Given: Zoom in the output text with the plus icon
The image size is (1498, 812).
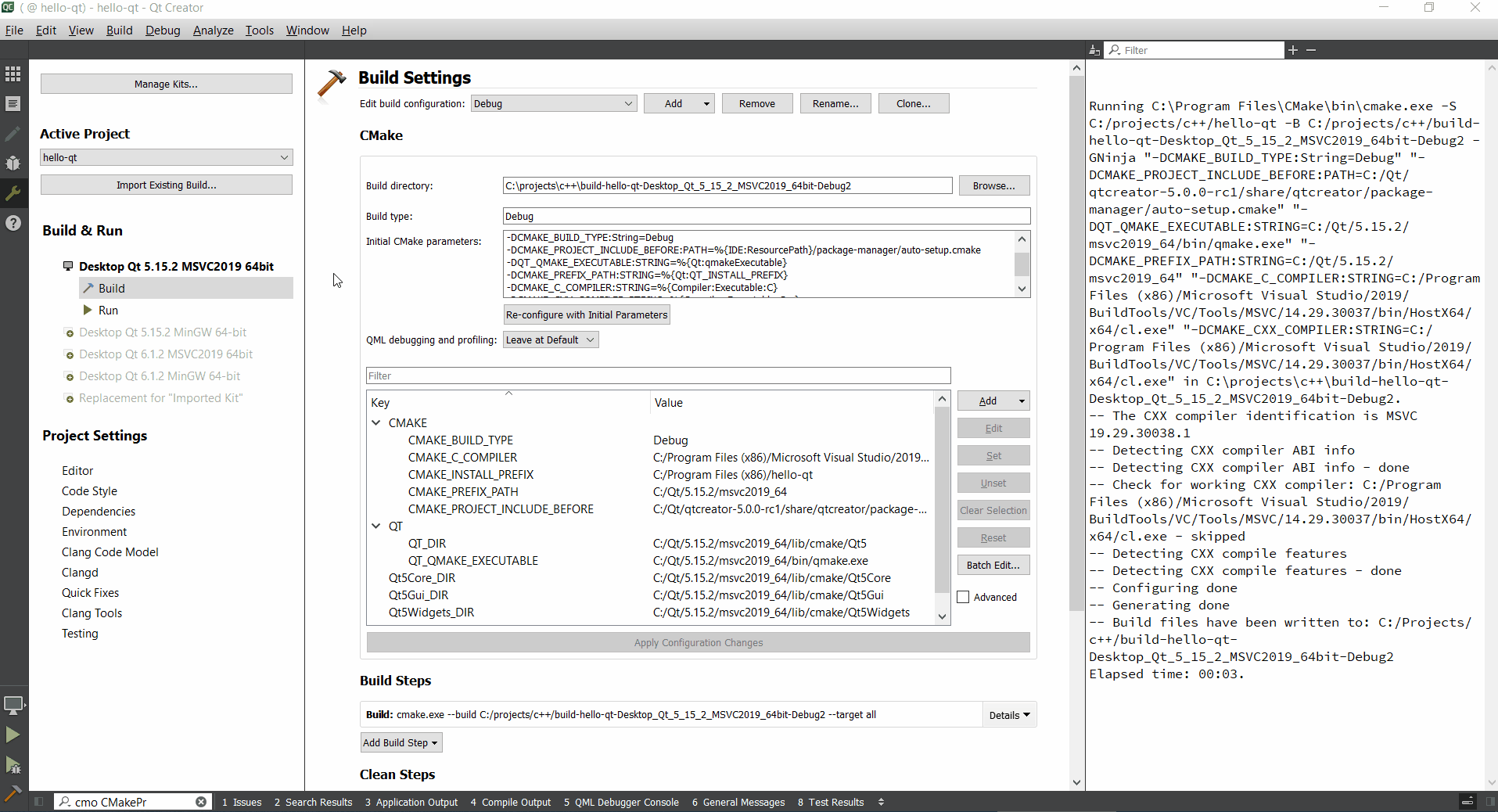Looking at the screenshot, I should (1291, 49).
